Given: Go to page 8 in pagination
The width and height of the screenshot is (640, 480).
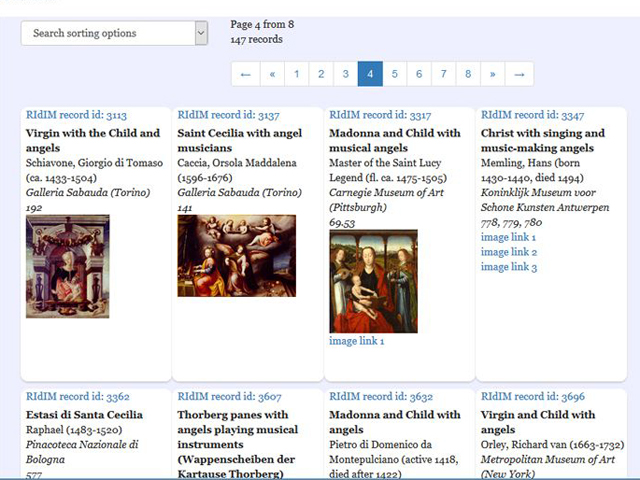Looking at the screenshot, I should [467, 74].
